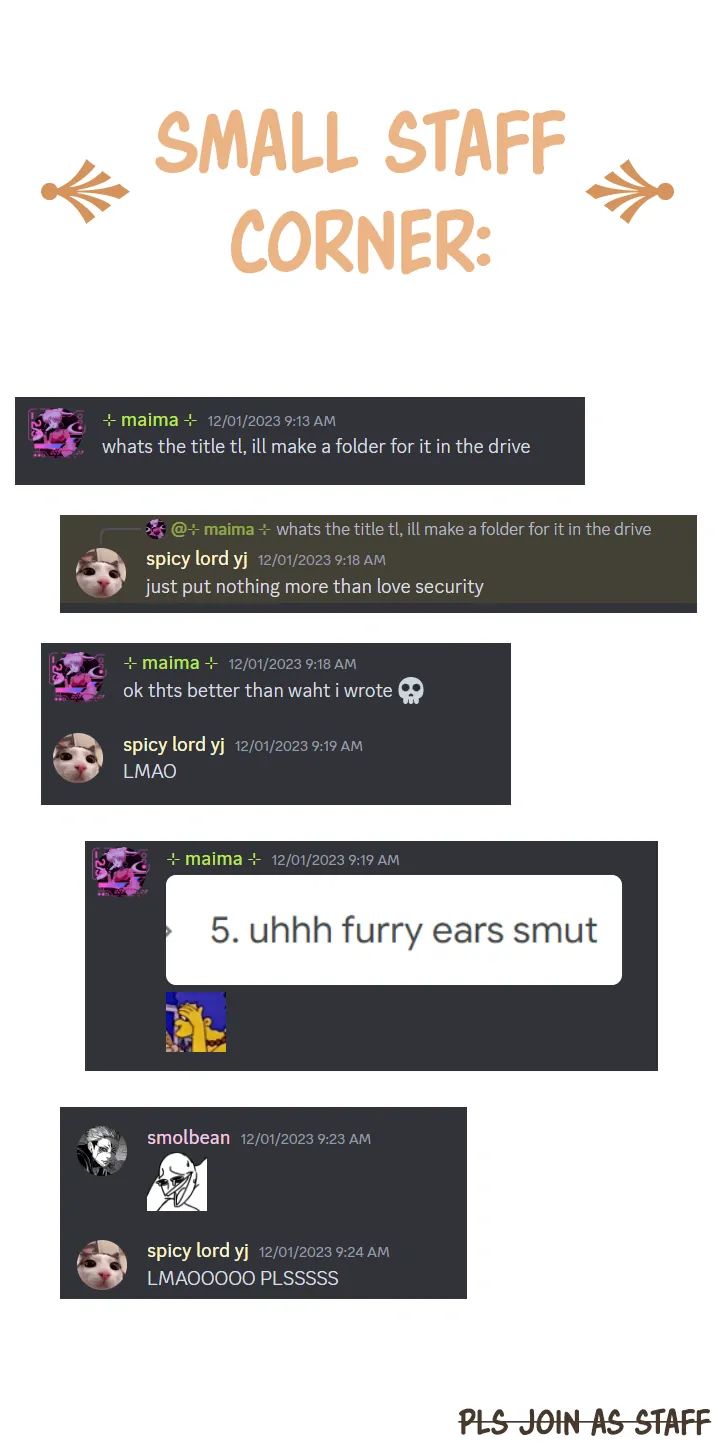720x1456 pixels.
Task: Click the small arrow left of '5. uhhh'
Action: [x=168, y=931]
